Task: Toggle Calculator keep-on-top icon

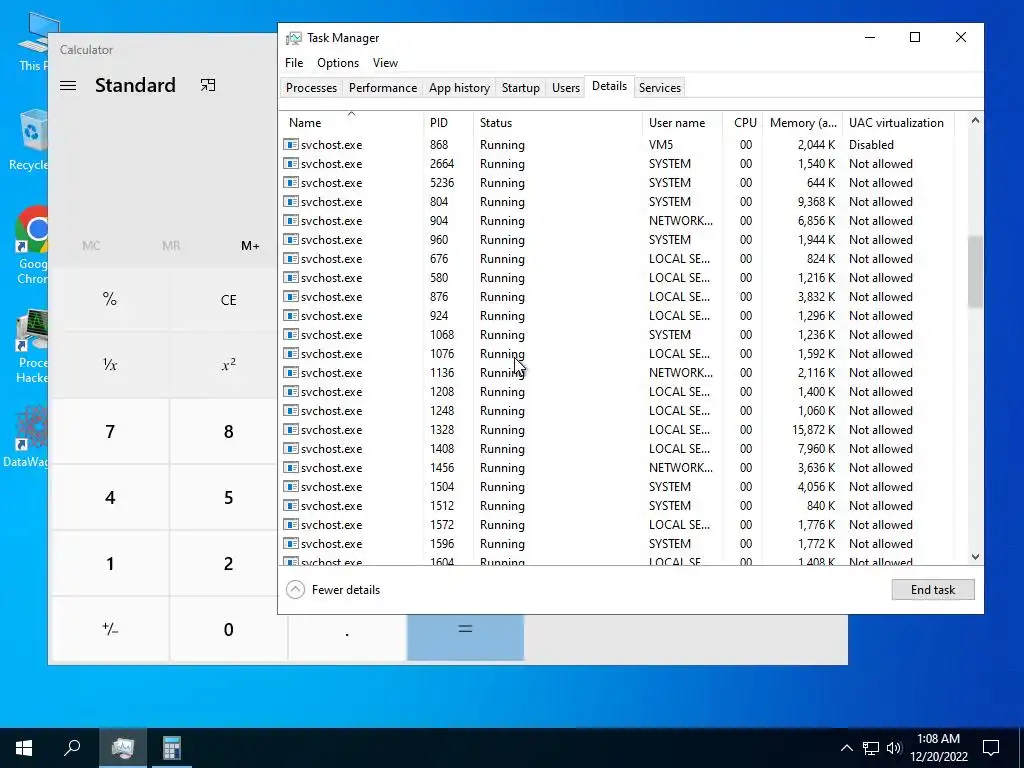Action: click(x=208, y=86)
